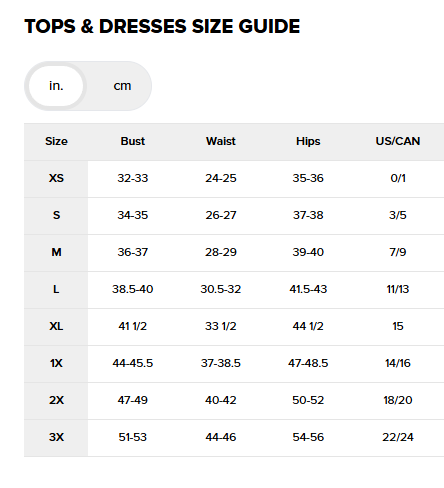This screenshot has width=444, height=488.
Task: Select the 3X size row label
Action: (x=56, y=437)
